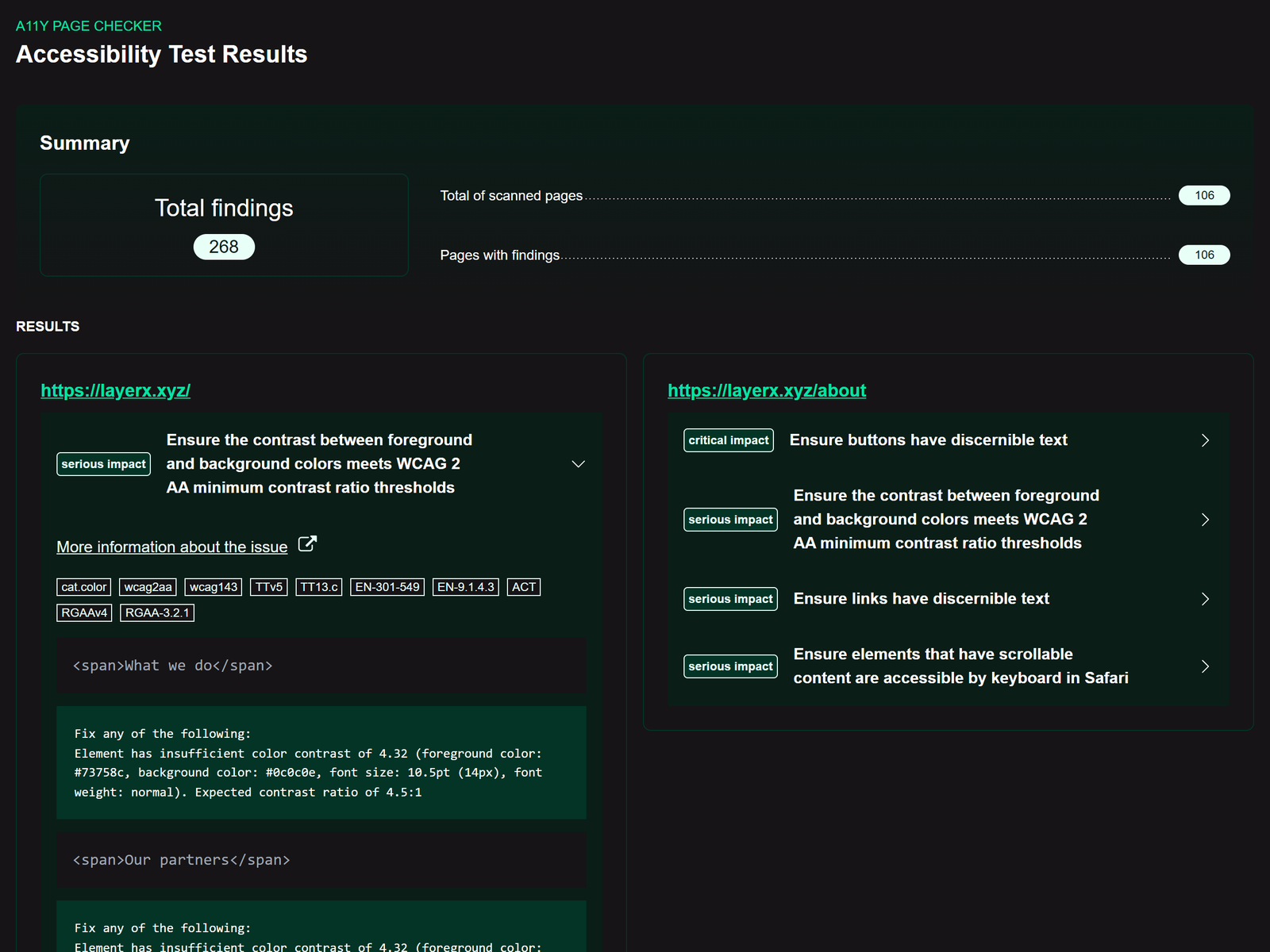1270x952 pixels.
Task: Select the '<span>What we do</span>' code snippet
Action: click(321, 666)
